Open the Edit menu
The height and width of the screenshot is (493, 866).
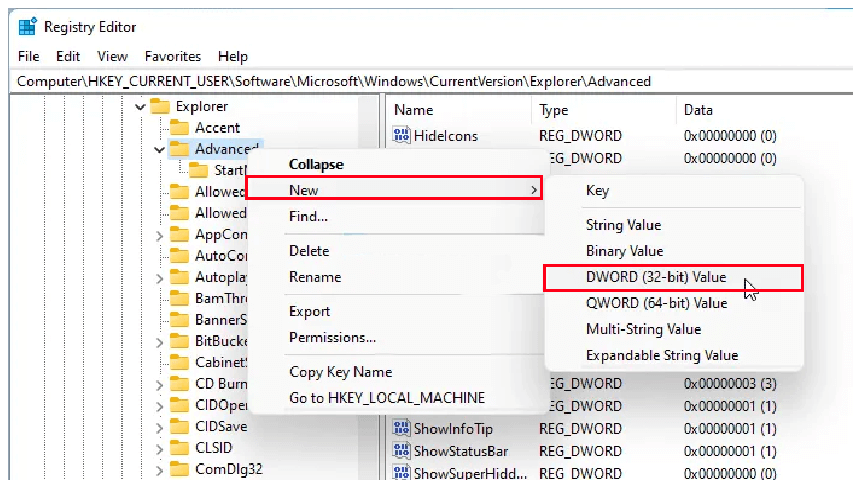pos(68,56)
